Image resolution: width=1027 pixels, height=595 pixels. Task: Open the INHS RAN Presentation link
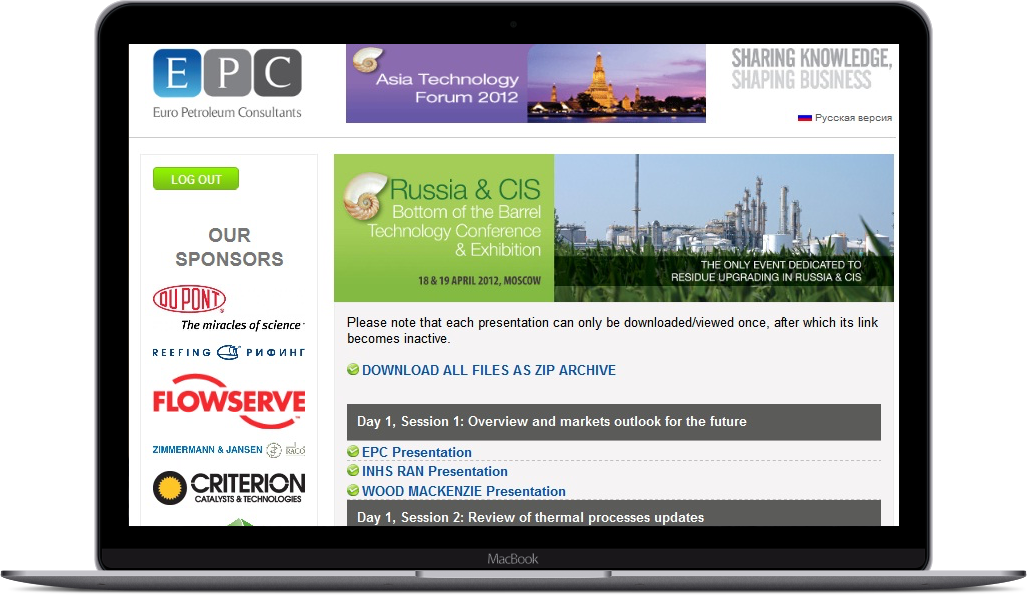(435, 471)
